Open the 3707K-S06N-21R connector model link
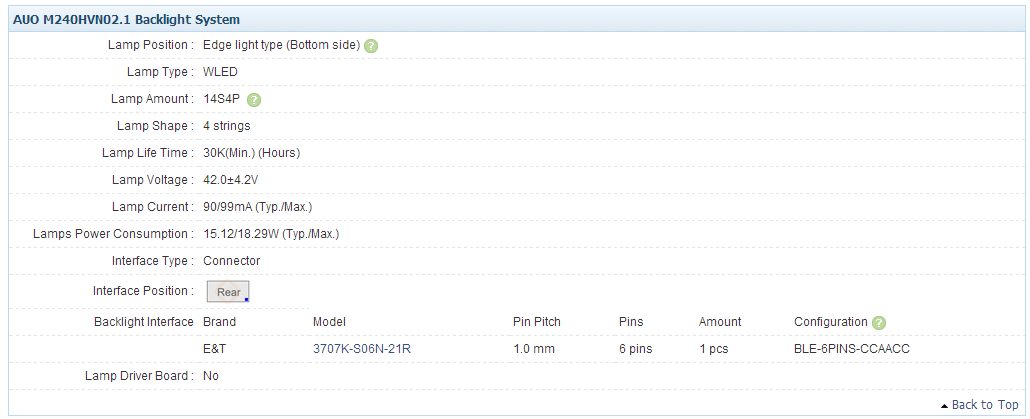Screen dimensions: 1030x419 point(362,349)
